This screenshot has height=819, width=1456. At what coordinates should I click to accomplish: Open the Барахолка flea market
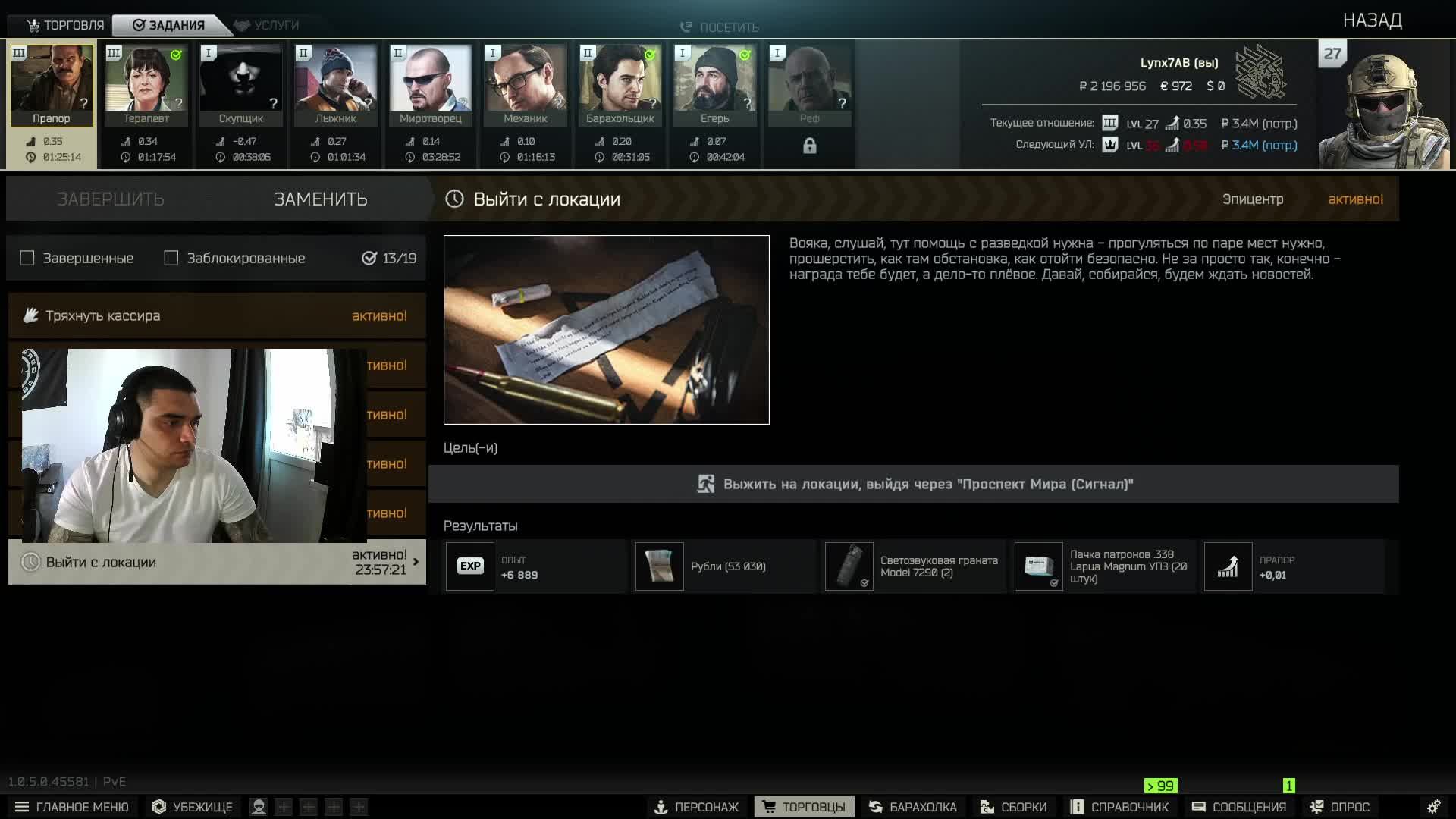pos(913,807)
